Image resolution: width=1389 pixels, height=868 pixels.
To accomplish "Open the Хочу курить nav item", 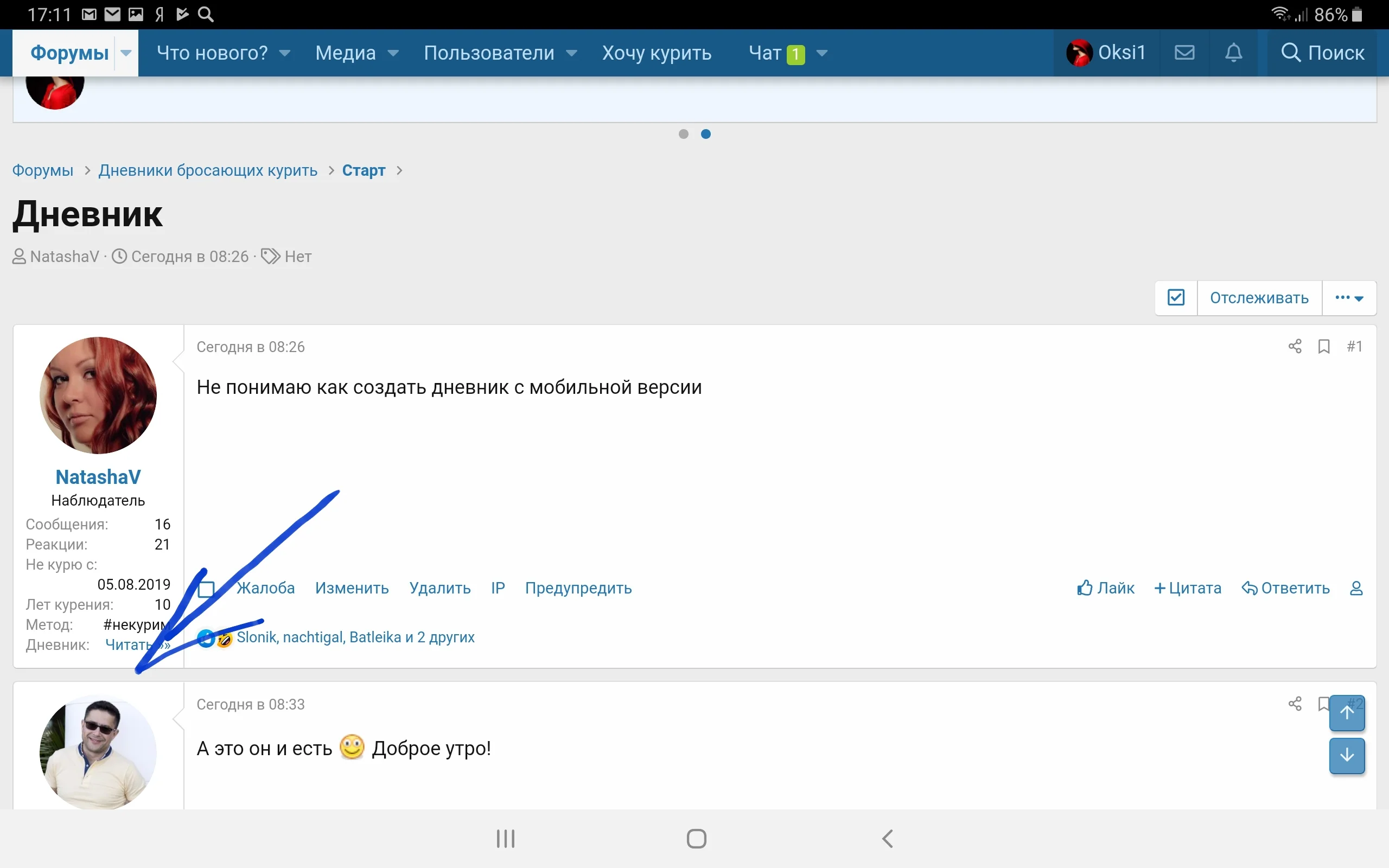I will (657, 53).
